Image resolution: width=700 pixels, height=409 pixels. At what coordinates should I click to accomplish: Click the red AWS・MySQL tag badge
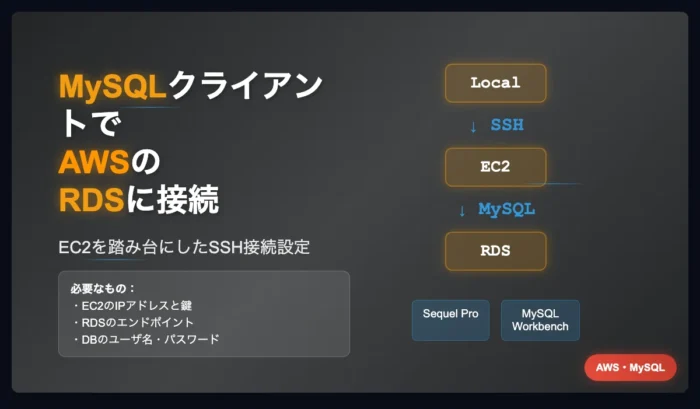(x=630, y=367)
